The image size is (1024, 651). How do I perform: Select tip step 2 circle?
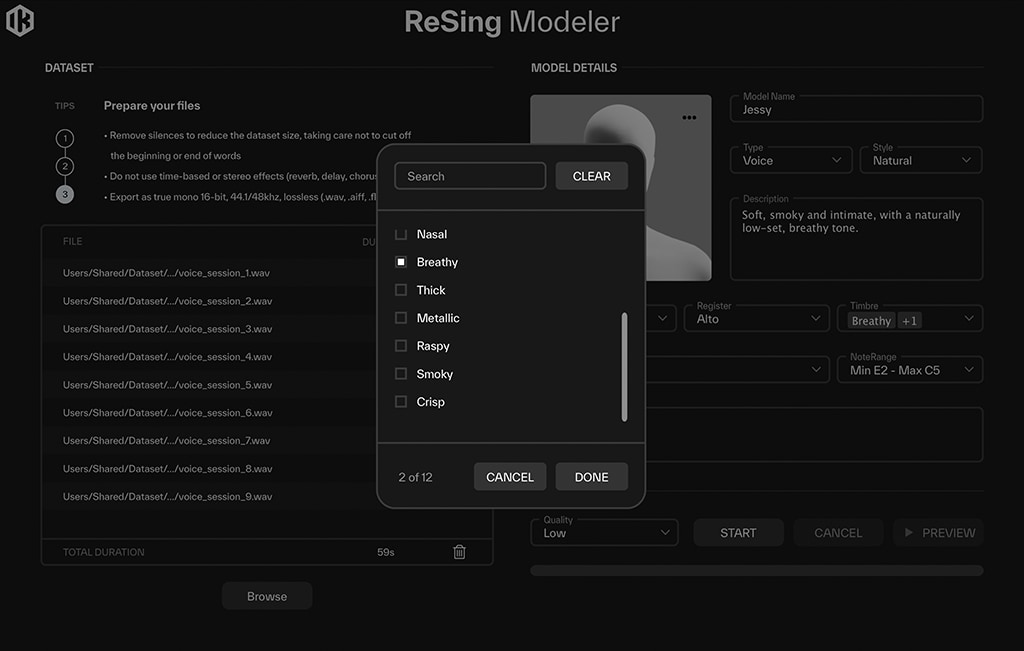65,167
